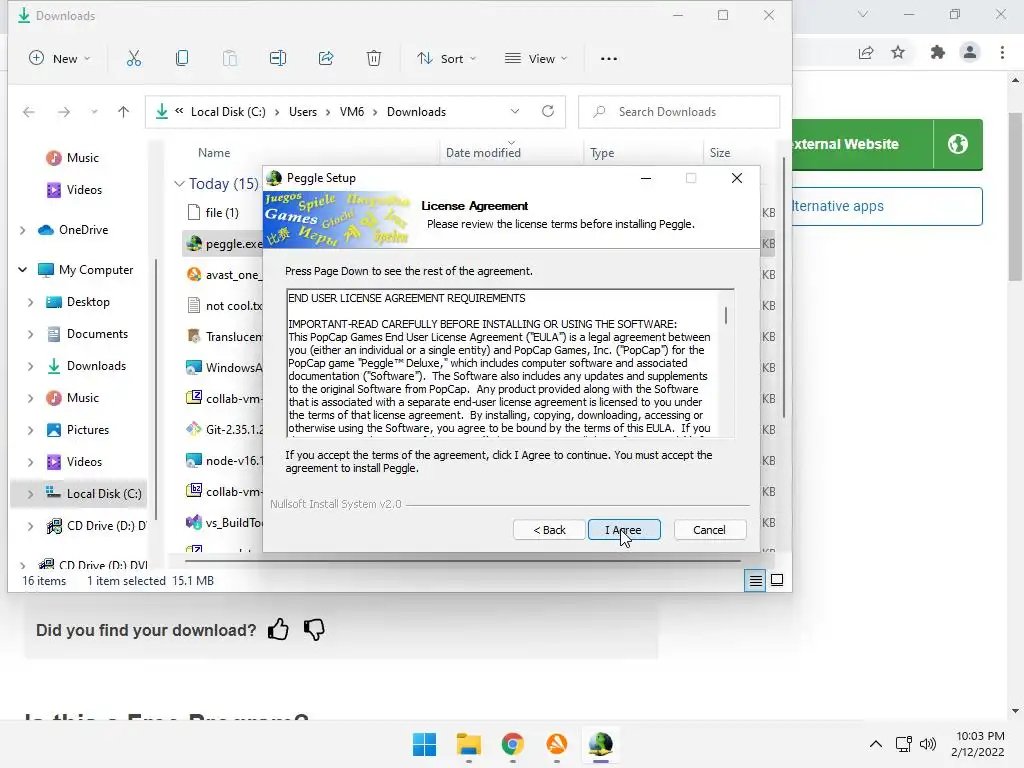Screen dimensions: 1024x768
Task: Click the network tray icon
Action: tap(903, 744)
